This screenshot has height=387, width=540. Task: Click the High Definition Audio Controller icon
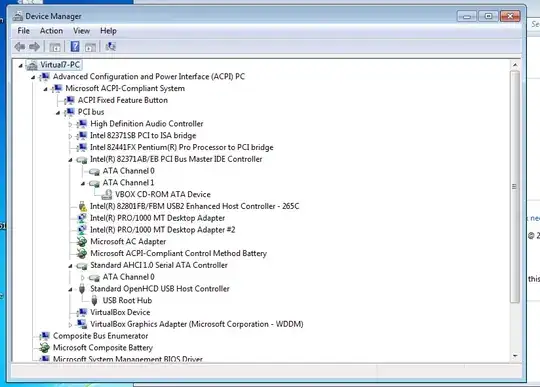coord(82,124)
